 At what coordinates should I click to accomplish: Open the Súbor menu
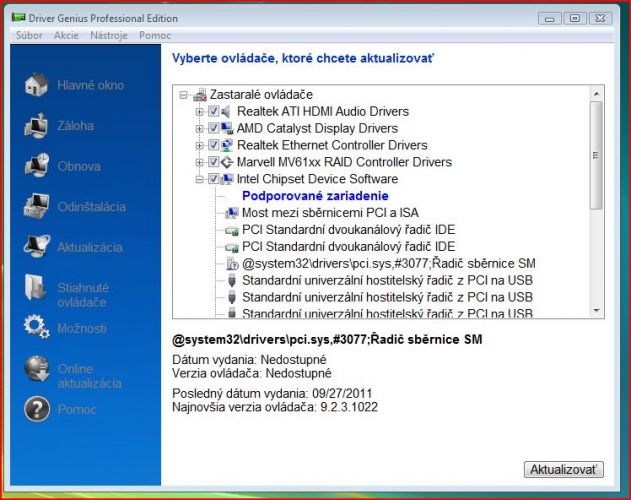click(x=29, y=35)
